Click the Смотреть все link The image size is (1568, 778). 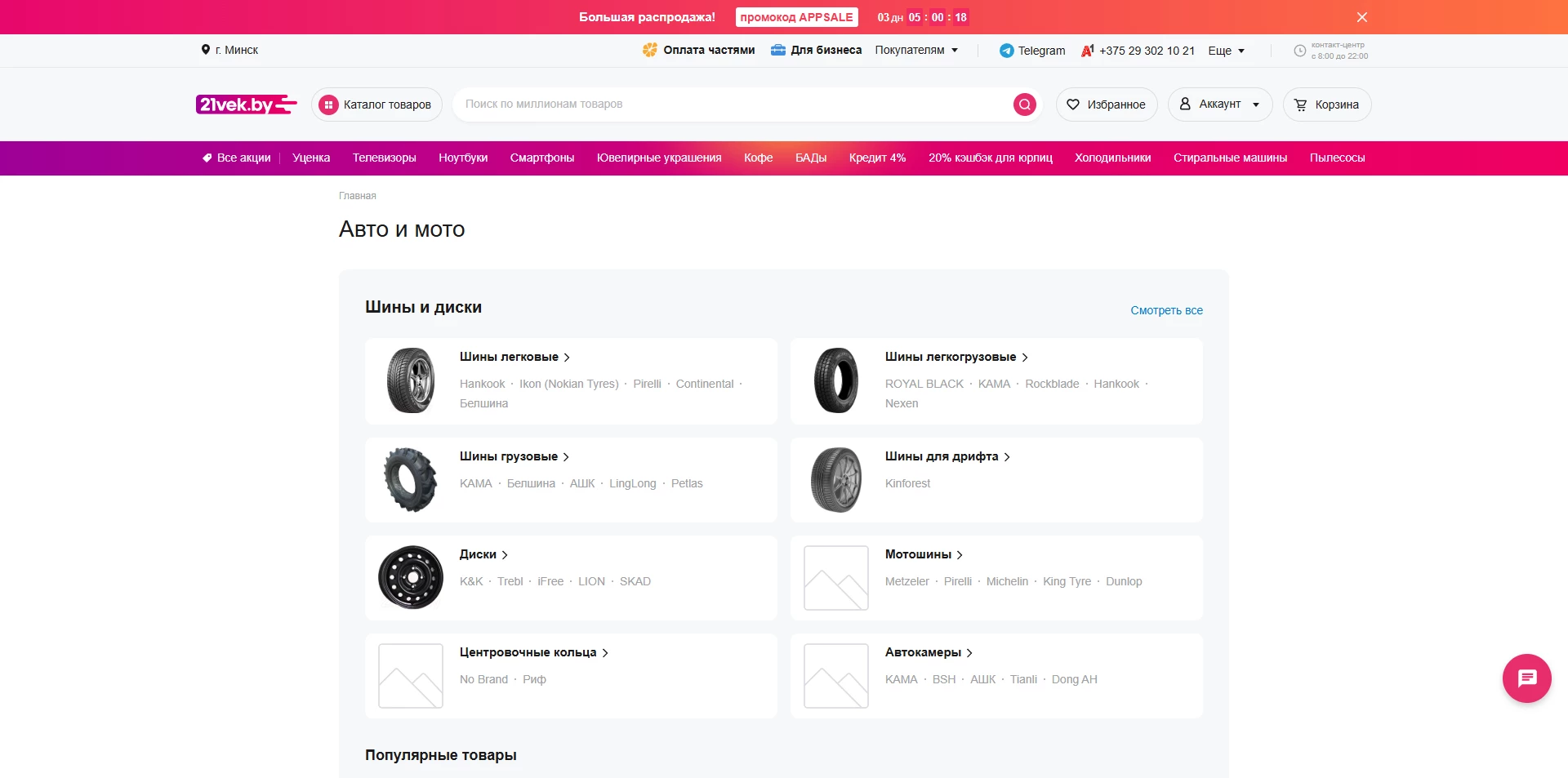coord(1166,310)
